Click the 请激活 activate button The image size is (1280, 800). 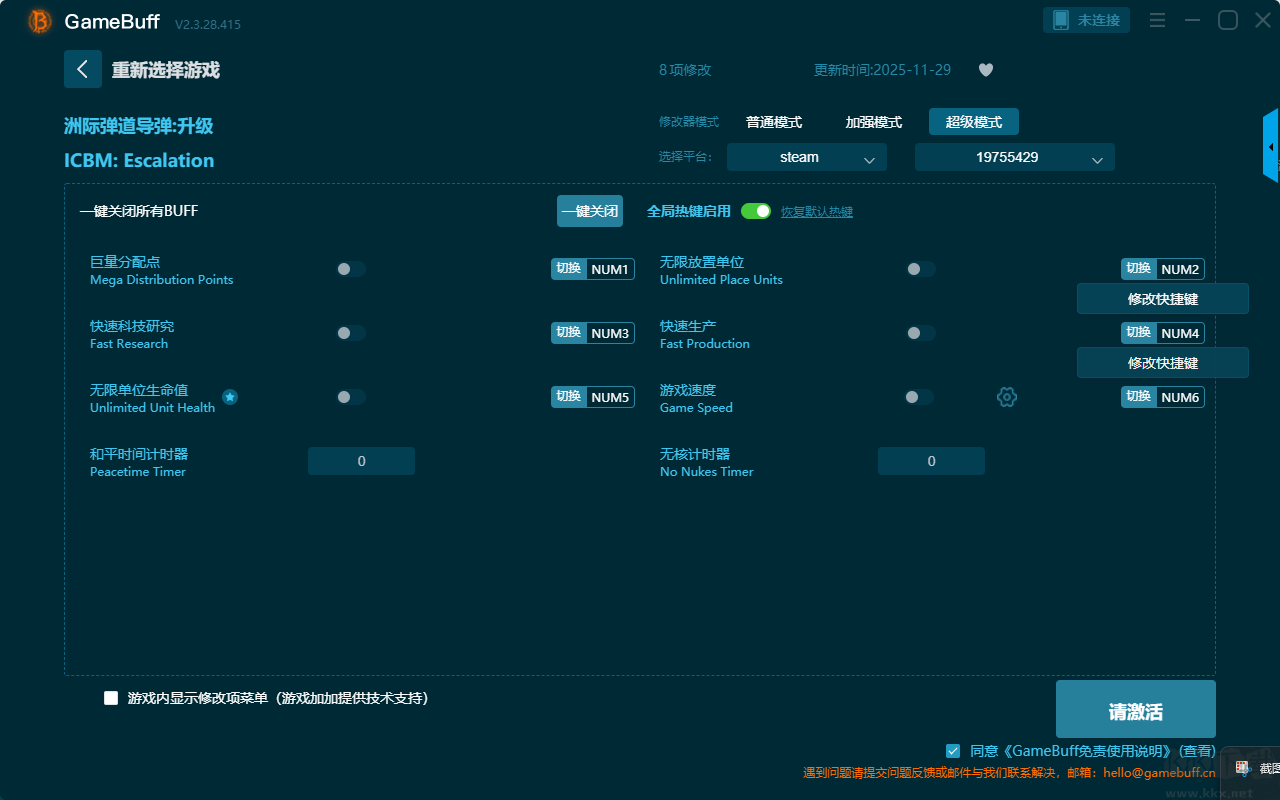click(1136, 709)
